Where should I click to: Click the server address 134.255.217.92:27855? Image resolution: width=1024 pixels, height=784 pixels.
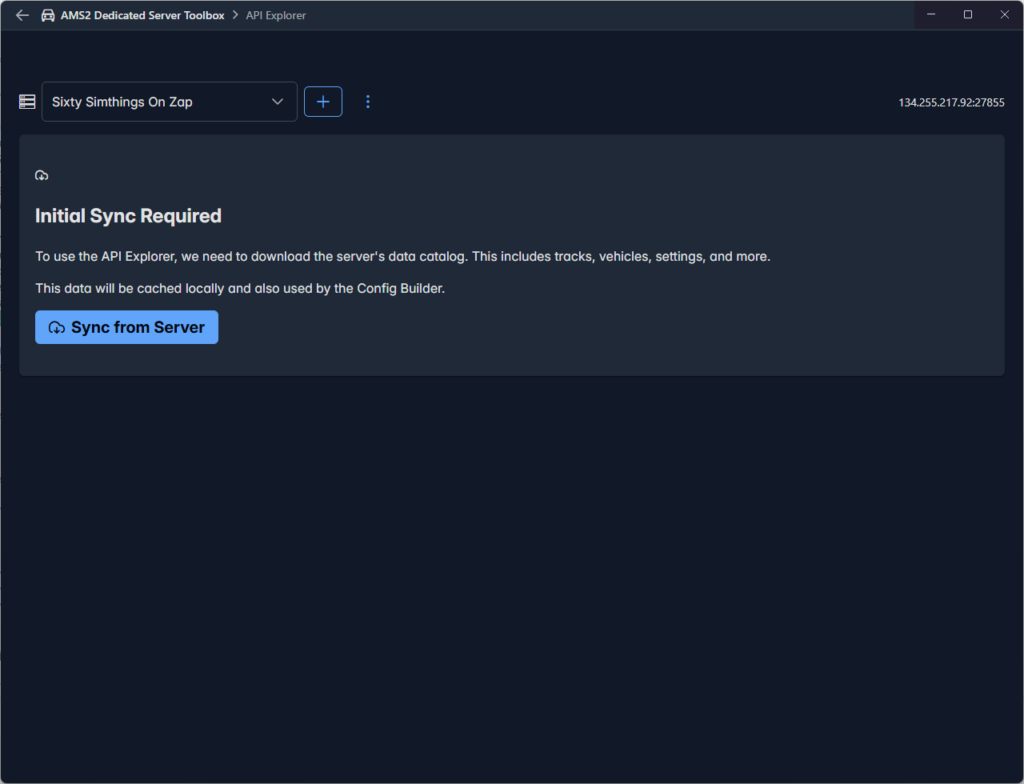pos(951,103)
